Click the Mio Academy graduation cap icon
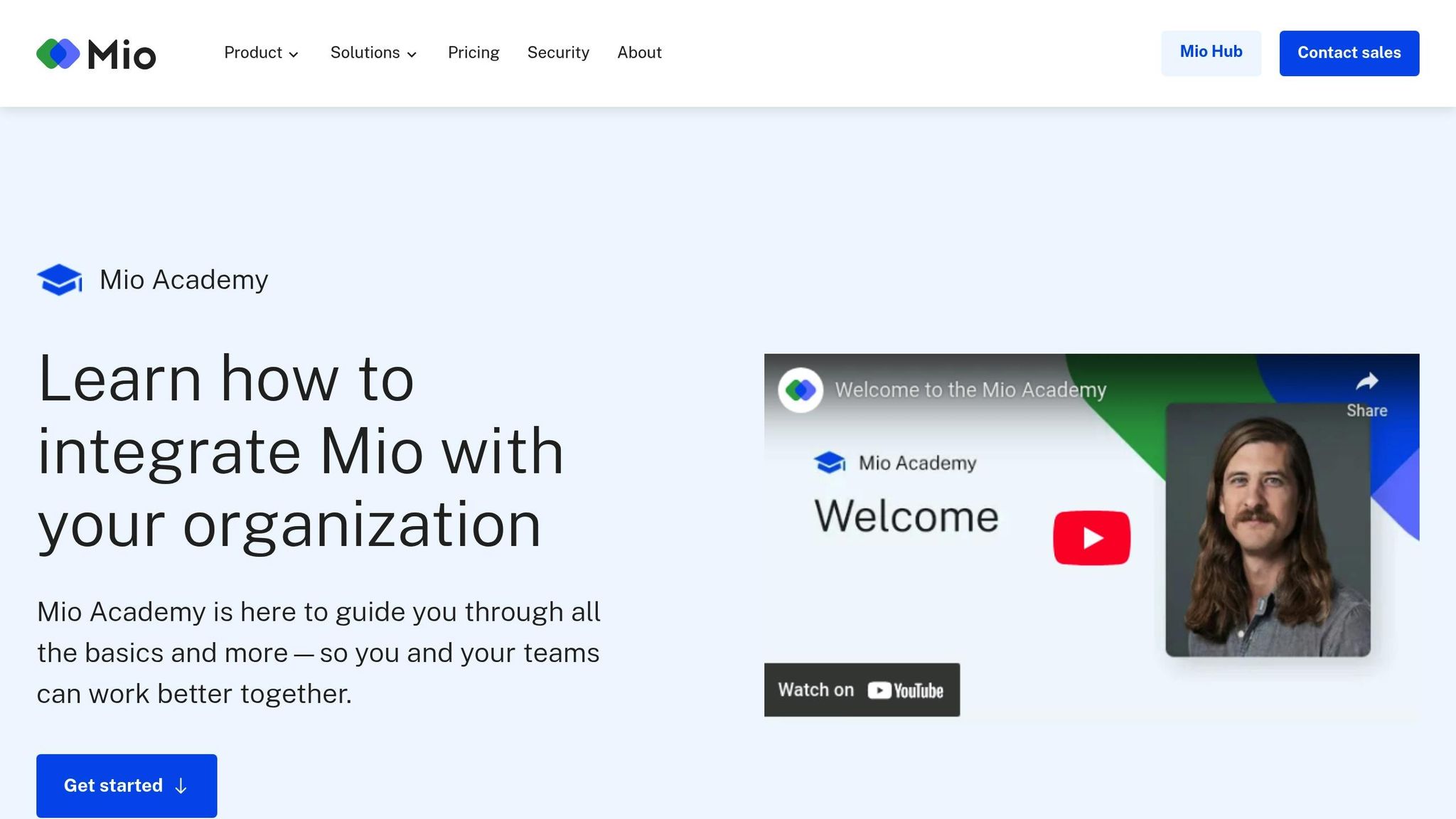1456x819 pixels. coord(60,279)
